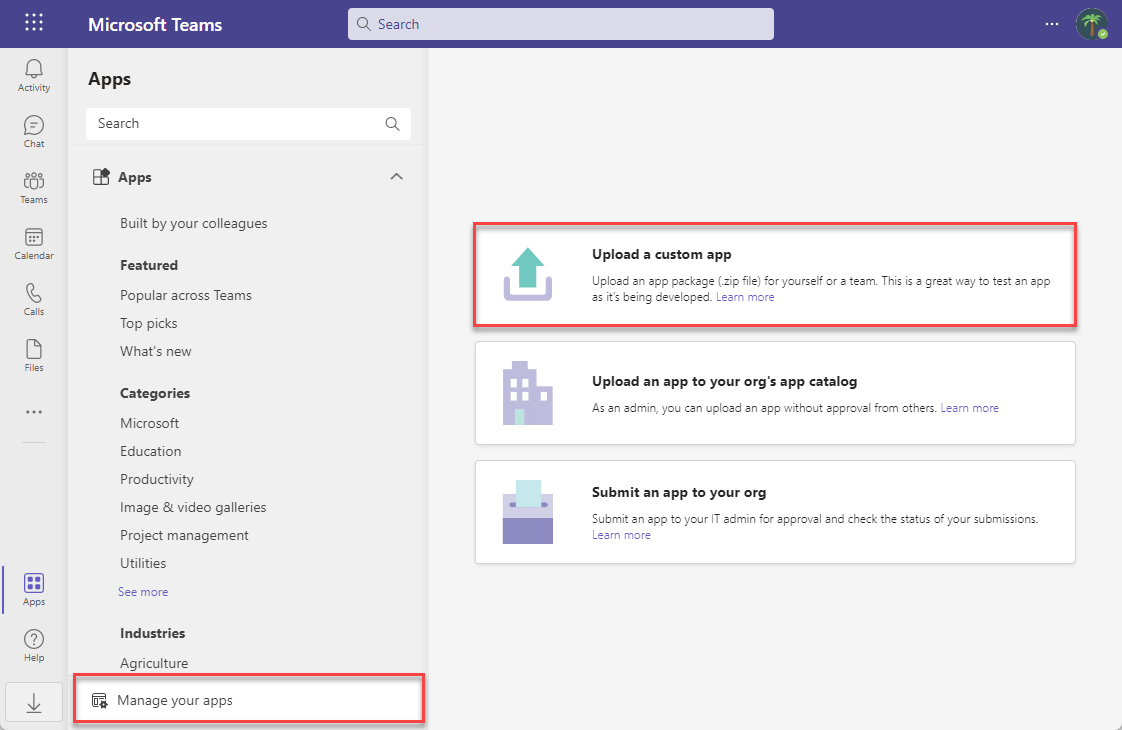Open Calendar in the left rail

(x=34, y=243)
